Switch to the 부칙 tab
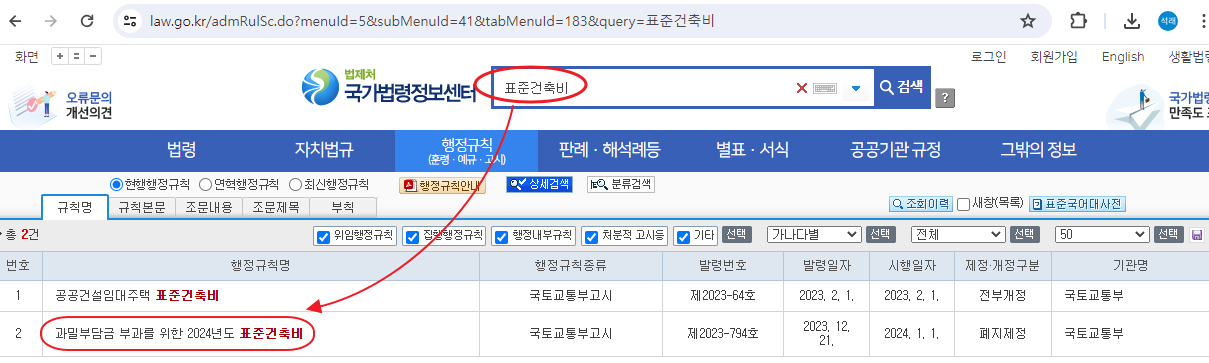Viewport: 1209px width, 363px height. pos(343,207)
